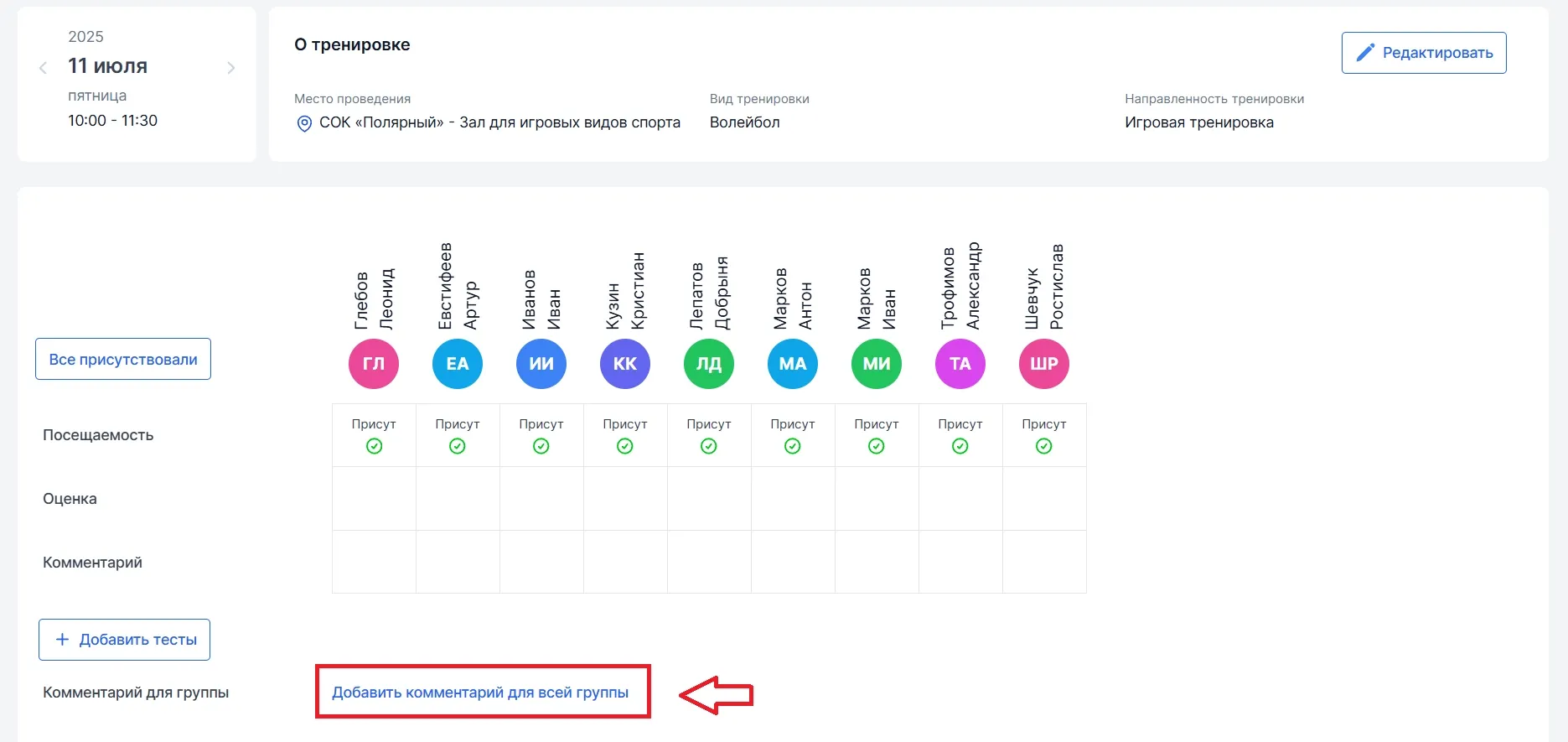Open avatar МИ of Марков Иван
Screen dimensions: 1568x742
click(x=877, y=364)
